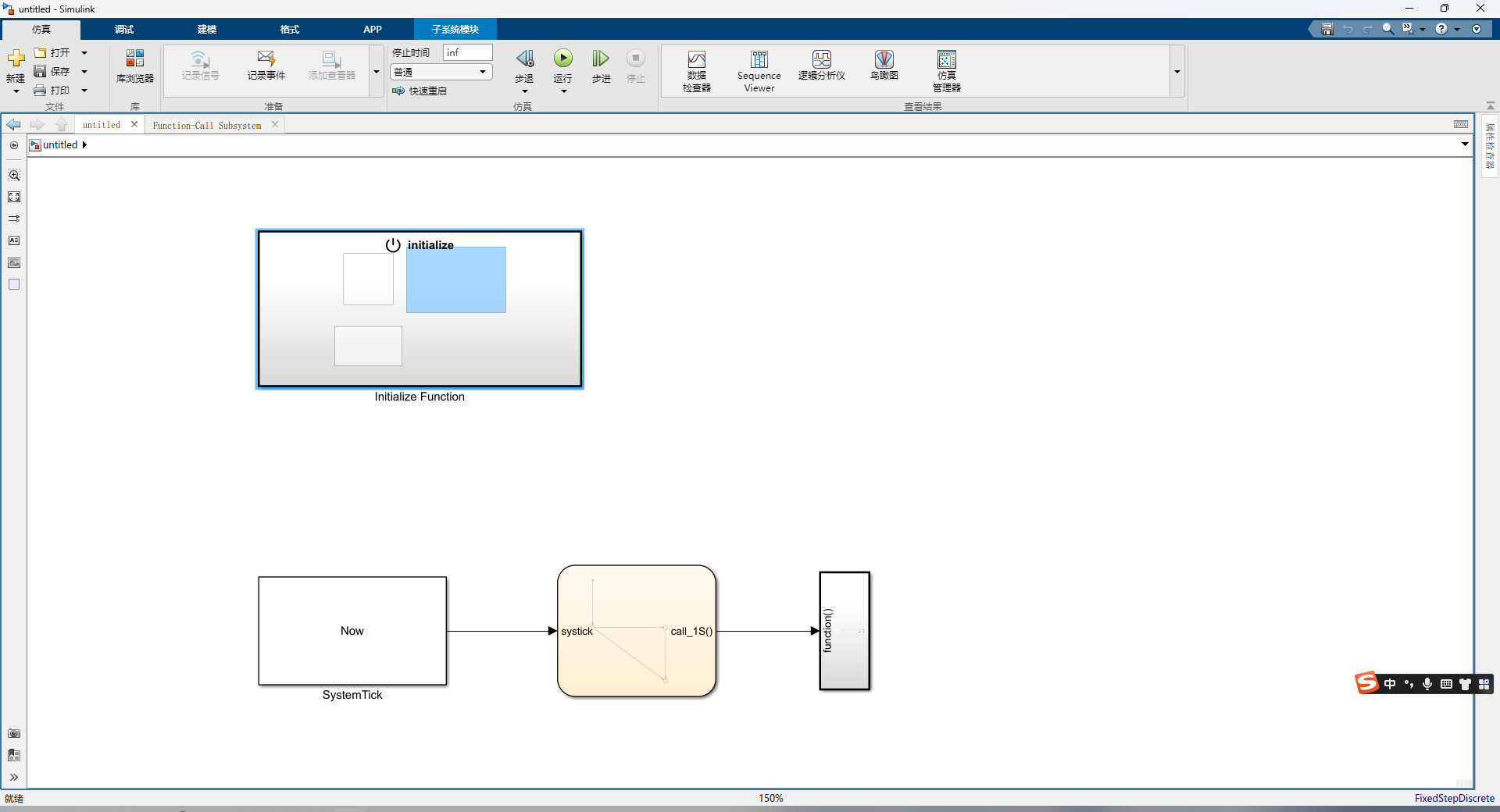Select the Stateflow chart block with systick
The image size is (1500, 812).
[x=637, y=631]
